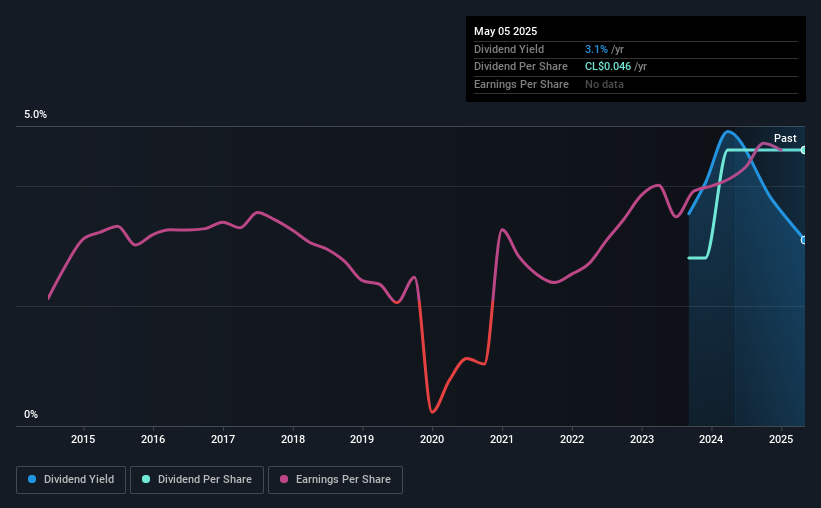Click the CL$0.046 dividend per share value
Screen dimensions: 821x508
[x=608, y=67]
